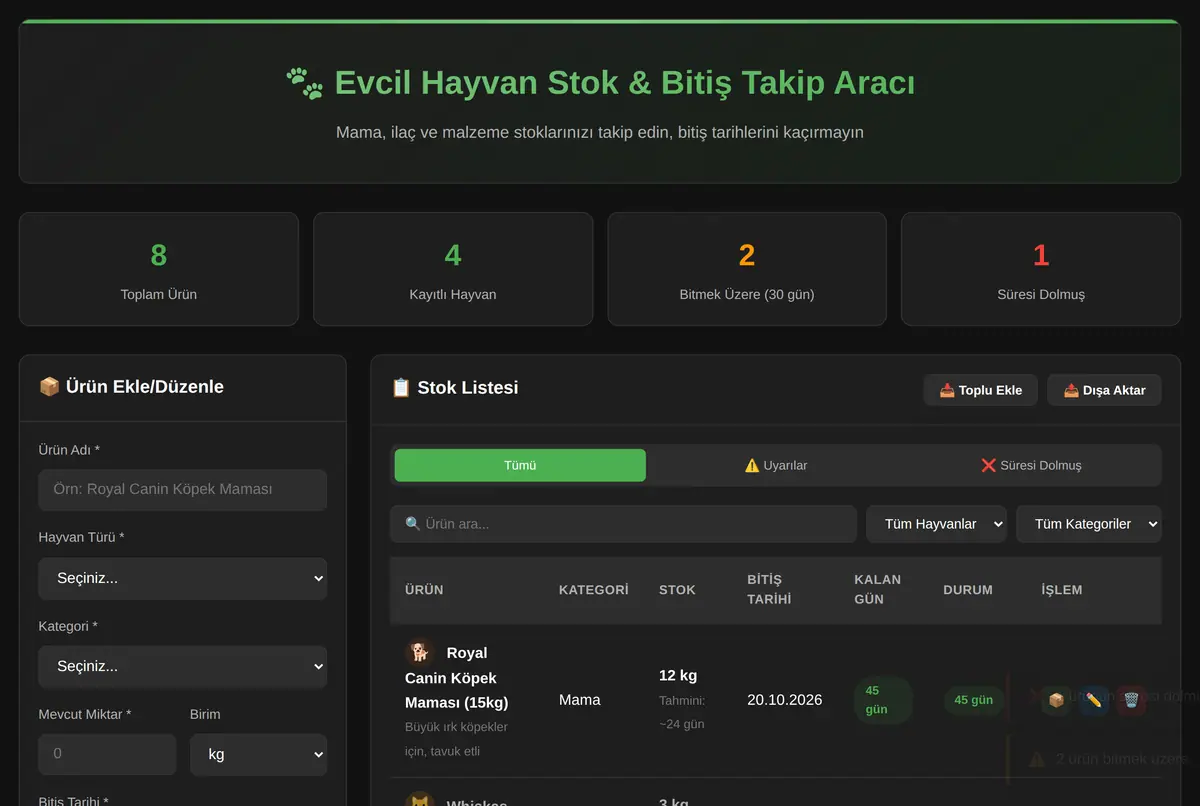Click the KALAN GÜN column header

pyautogui.click(x=877, y=589)
